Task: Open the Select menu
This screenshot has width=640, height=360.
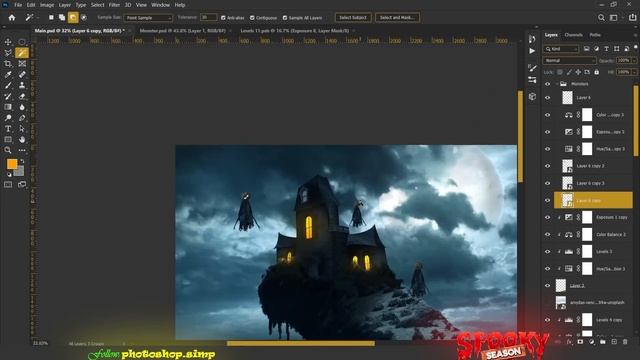Action: point(97,5)
